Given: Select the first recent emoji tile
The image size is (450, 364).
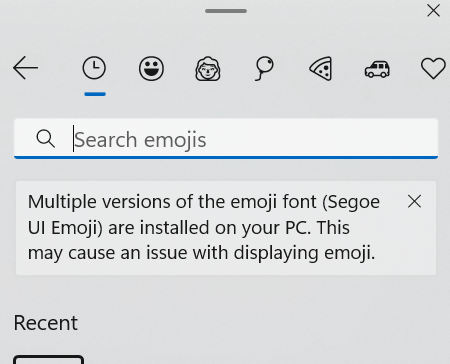Looking at the screenshot, I should pyautogui.click(x=49, y=360).
